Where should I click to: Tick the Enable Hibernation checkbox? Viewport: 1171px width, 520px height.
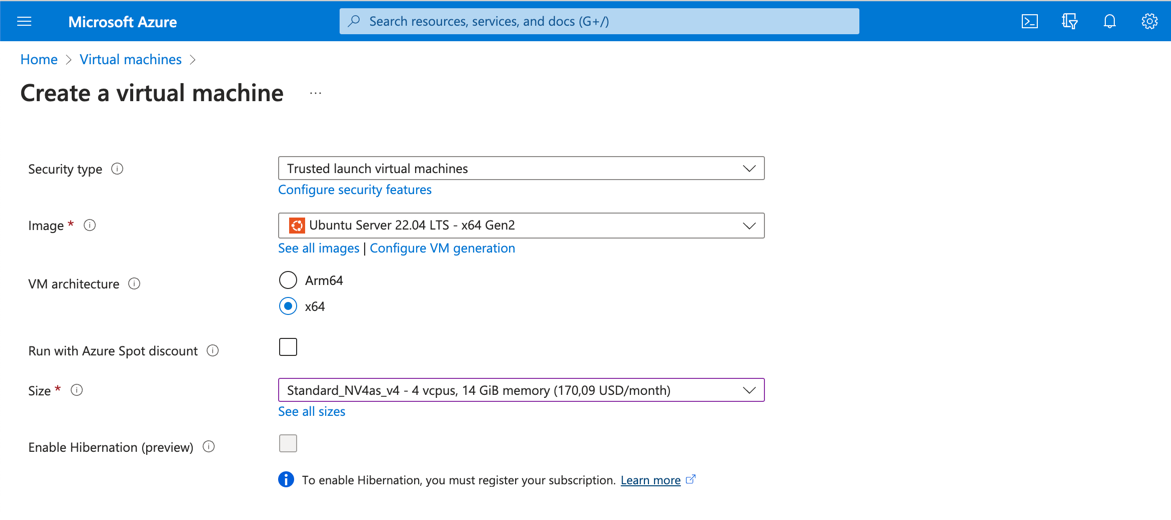(x=288, y=443)
